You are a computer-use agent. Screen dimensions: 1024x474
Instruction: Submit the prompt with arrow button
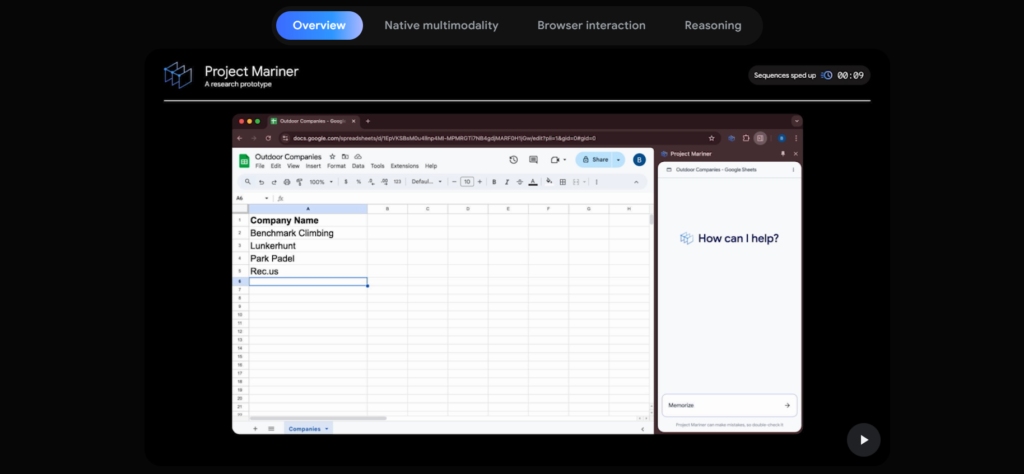pos(787,405)
